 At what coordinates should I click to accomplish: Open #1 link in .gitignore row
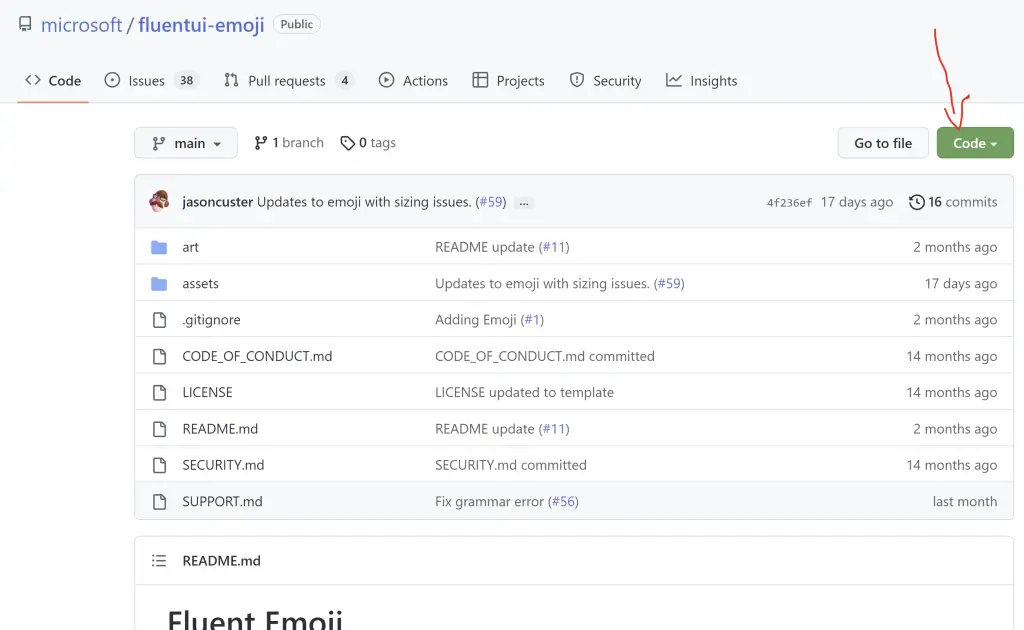[x=532, y=319]
